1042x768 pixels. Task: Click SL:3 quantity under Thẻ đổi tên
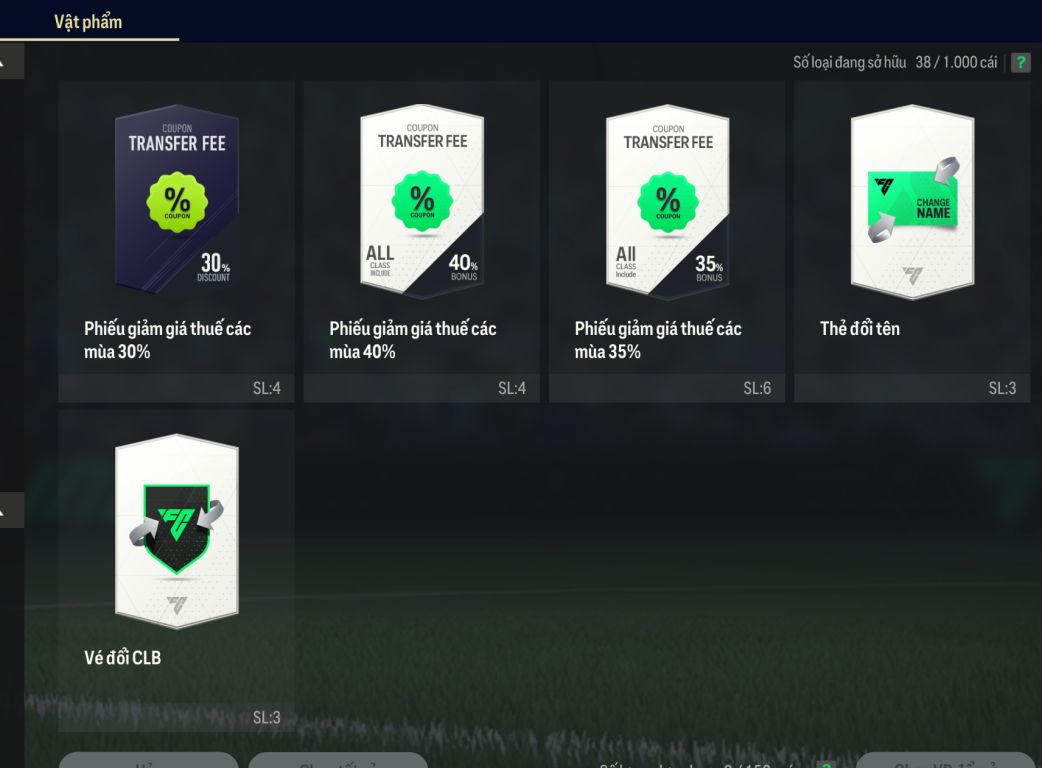1002,388
